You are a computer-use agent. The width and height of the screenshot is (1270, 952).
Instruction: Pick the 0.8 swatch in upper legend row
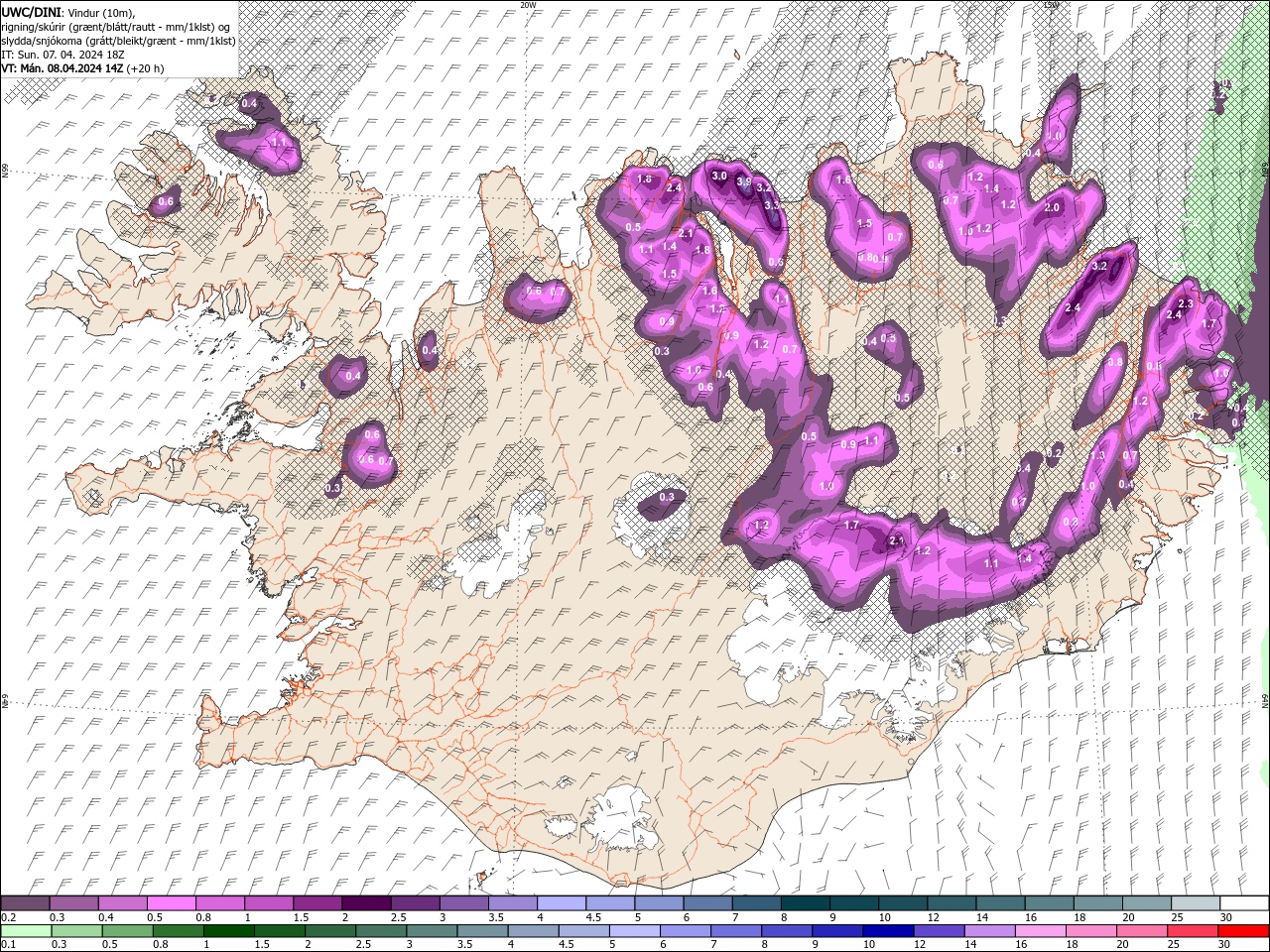pos(219,902)
